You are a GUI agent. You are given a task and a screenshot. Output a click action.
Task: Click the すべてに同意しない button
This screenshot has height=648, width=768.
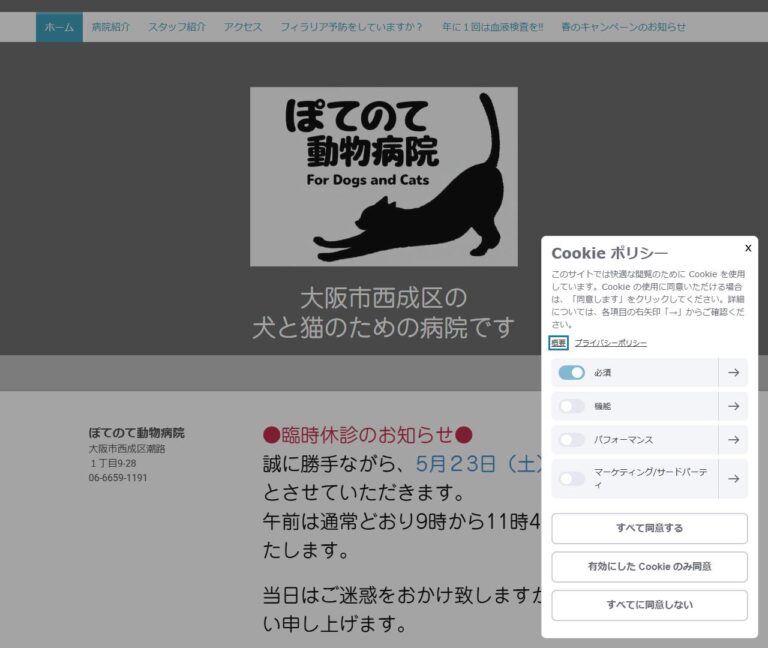649,605
